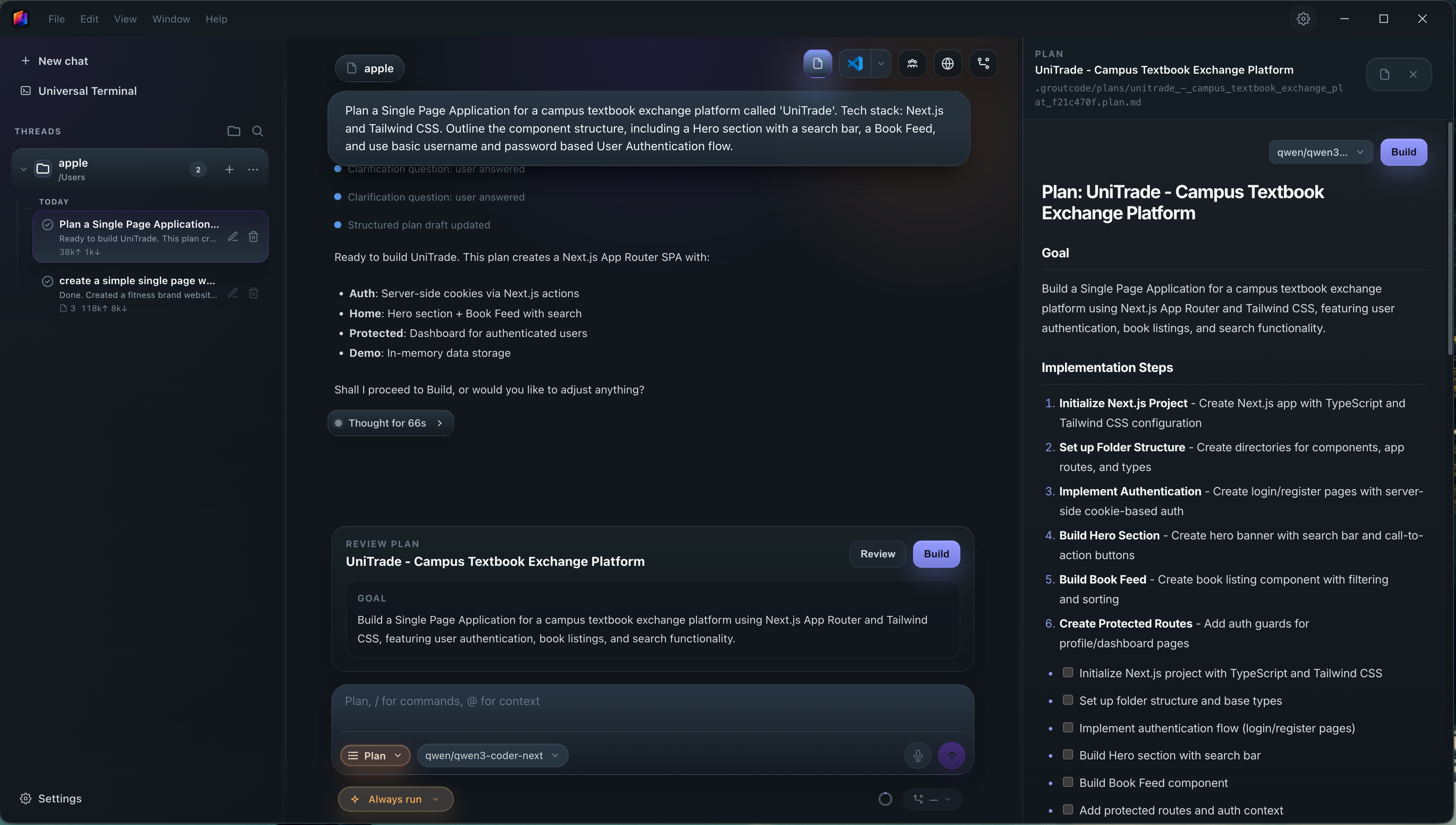Click the apple file chip above the chat
The image size is (1456, 825).
369,68
